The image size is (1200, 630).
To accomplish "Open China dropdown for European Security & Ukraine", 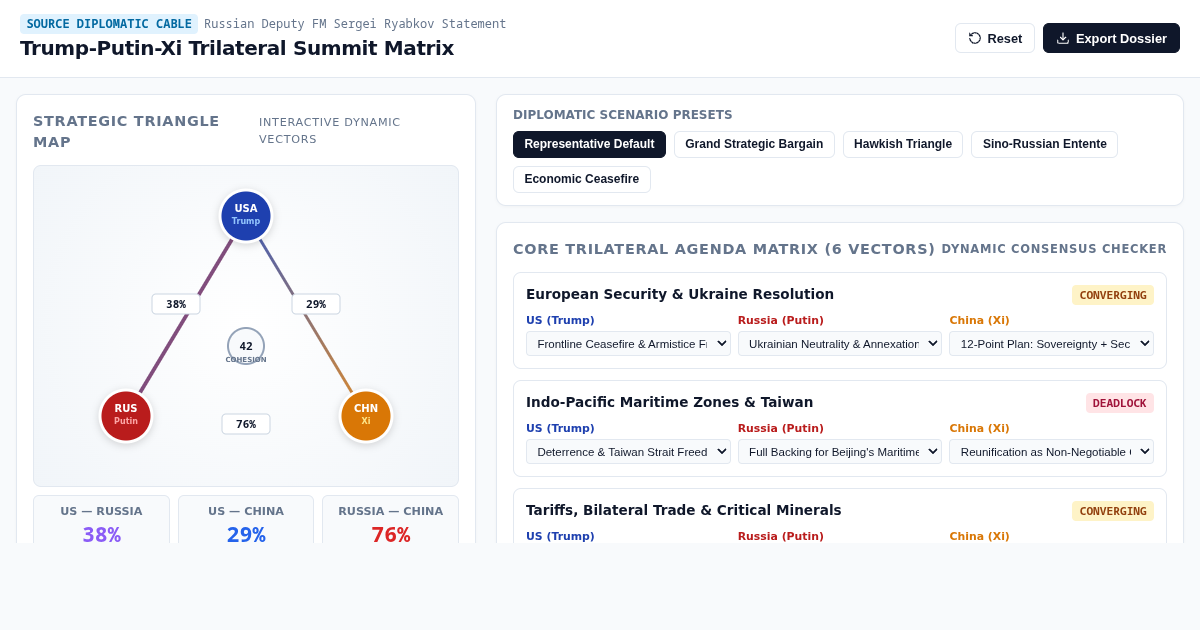I will pos(1051,343).
